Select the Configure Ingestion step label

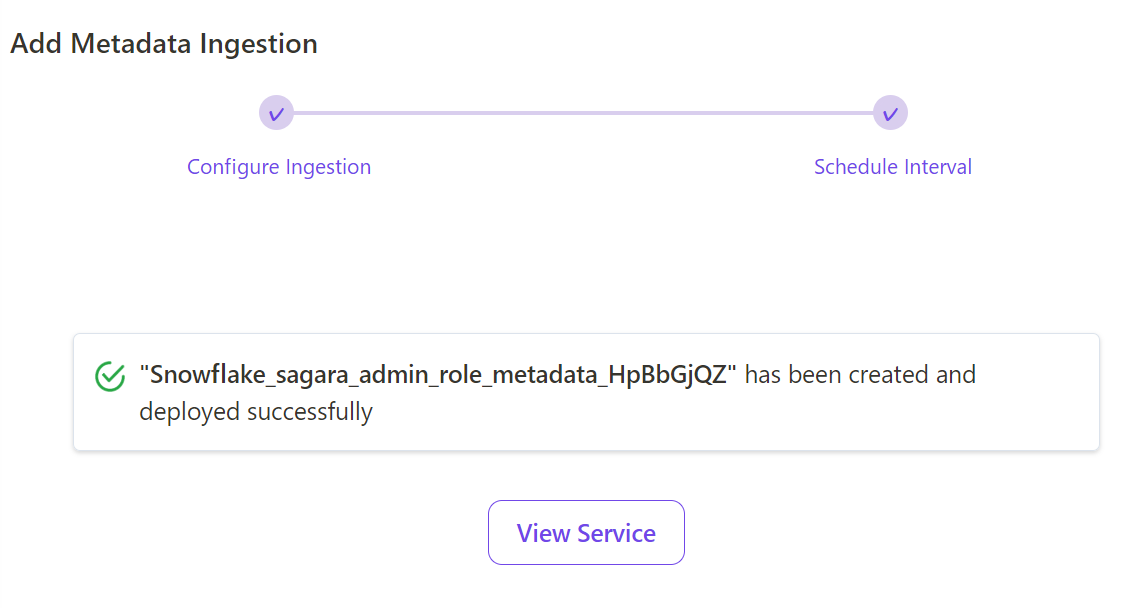pyautogui.click(x=279, y=167)
